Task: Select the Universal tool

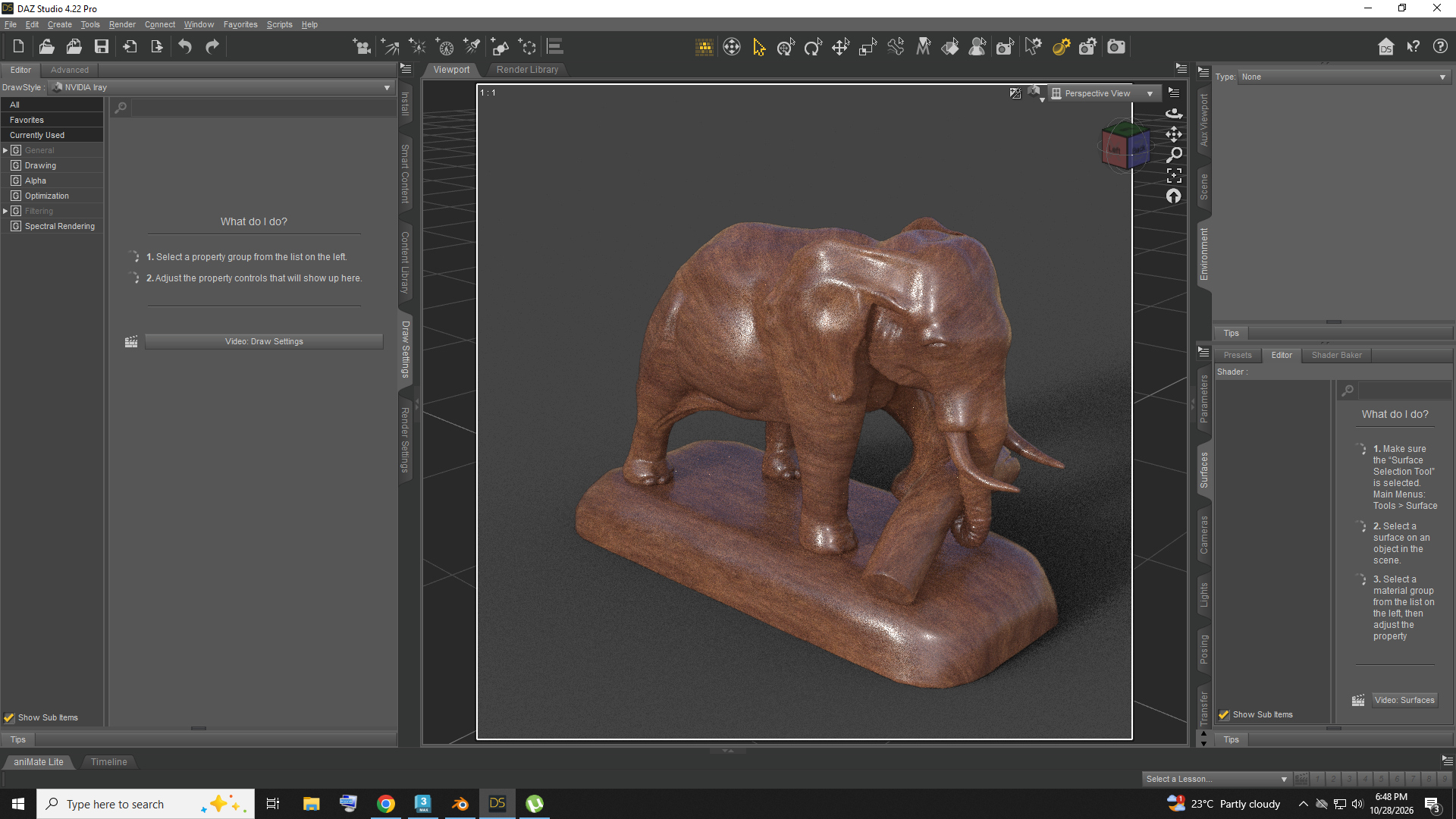Action: [x=786, y=47]
